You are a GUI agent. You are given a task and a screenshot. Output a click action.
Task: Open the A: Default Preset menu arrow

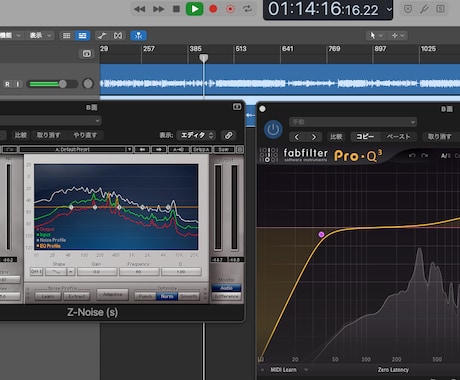129,149
